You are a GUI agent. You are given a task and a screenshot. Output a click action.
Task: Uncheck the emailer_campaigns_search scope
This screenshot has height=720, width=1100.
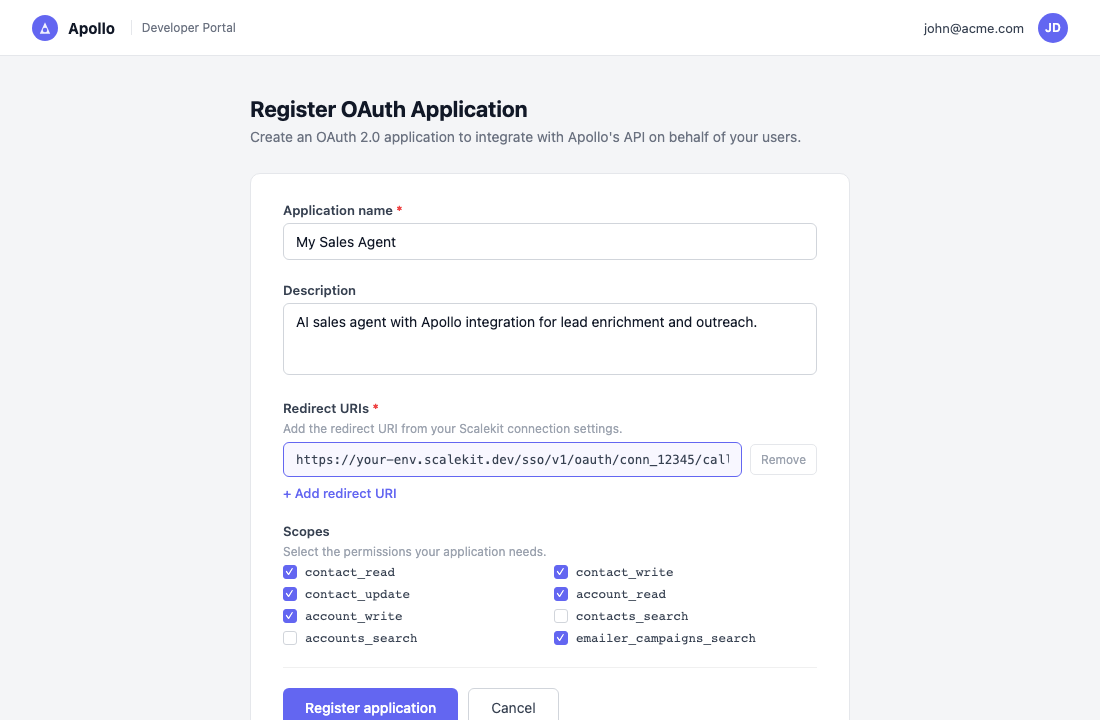click(x=561, y=638)
